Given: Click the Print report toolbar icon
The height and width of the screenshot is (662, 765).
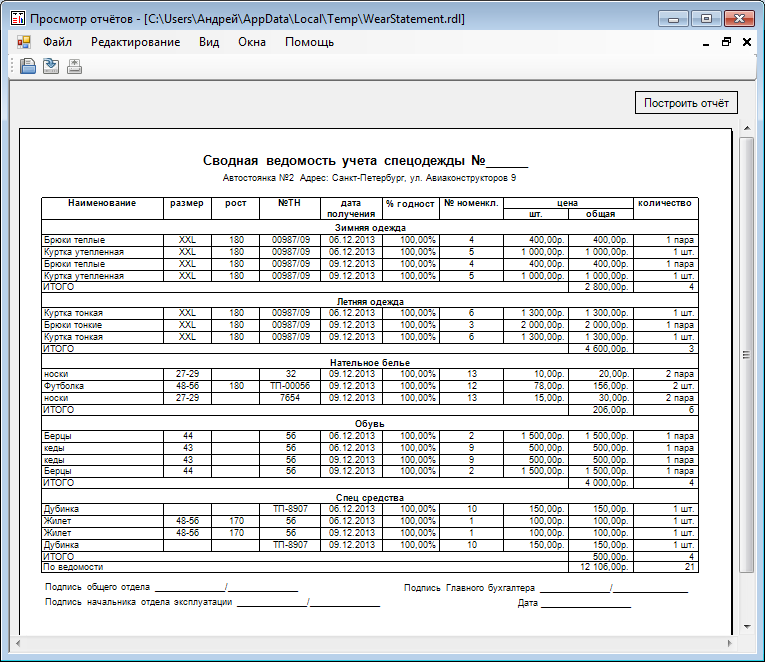Looking at the screenshot, I should [74, 66].
